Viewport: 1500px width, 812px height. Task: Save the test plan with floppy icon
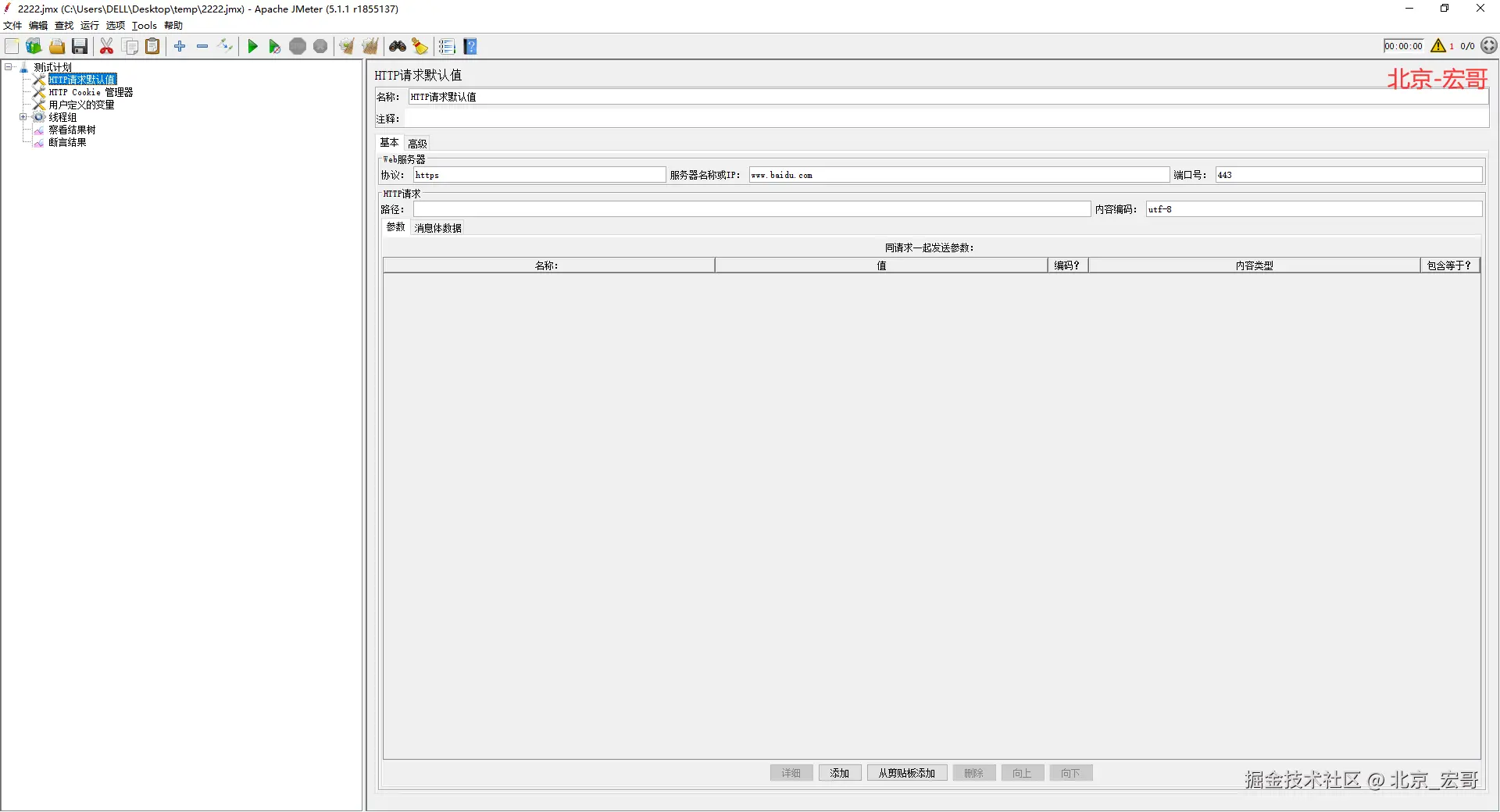(80, 47)
